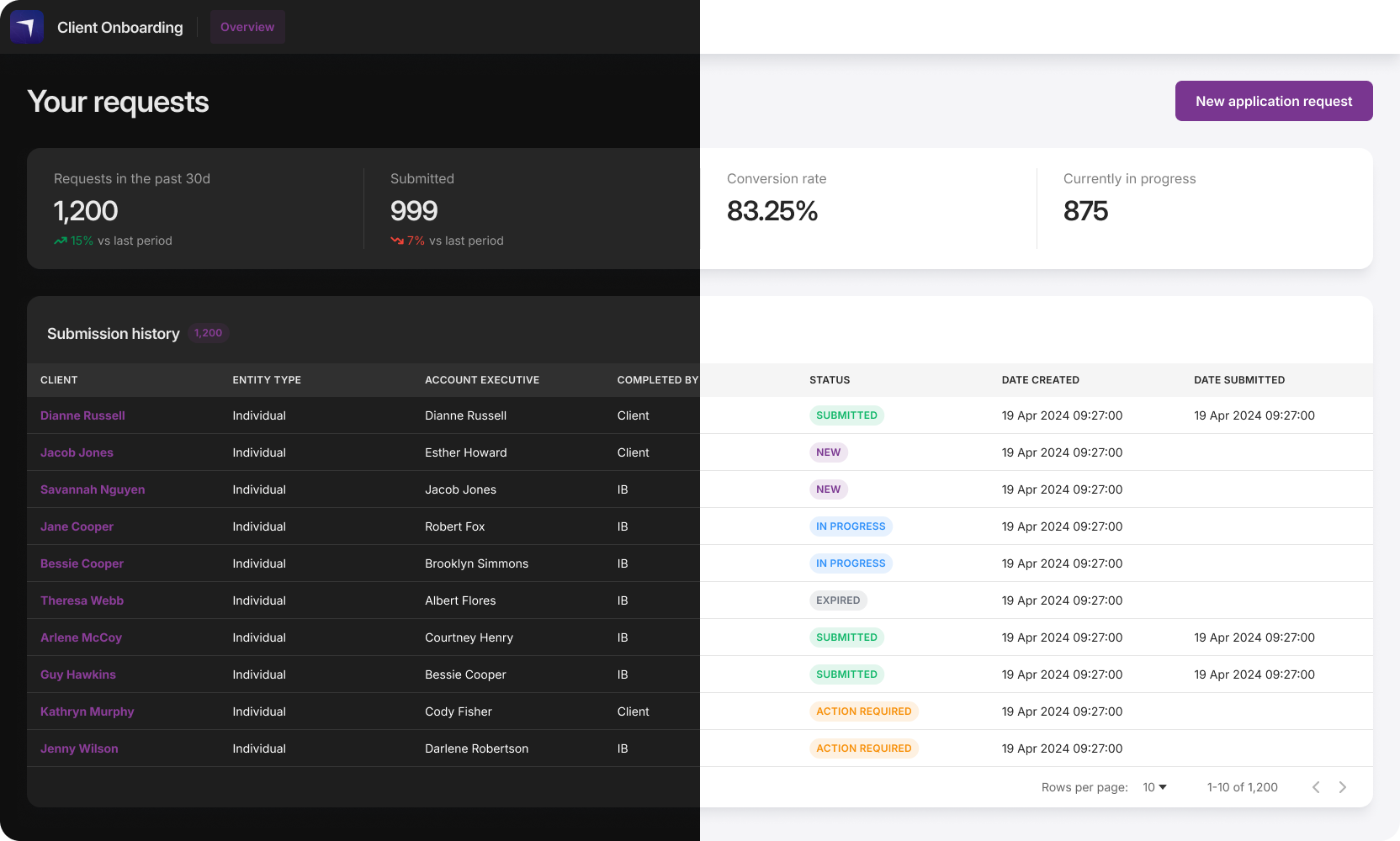This screenshot has width=1400, height=841.
Task: Click the Completed By column header
Action: coord(658,380)
